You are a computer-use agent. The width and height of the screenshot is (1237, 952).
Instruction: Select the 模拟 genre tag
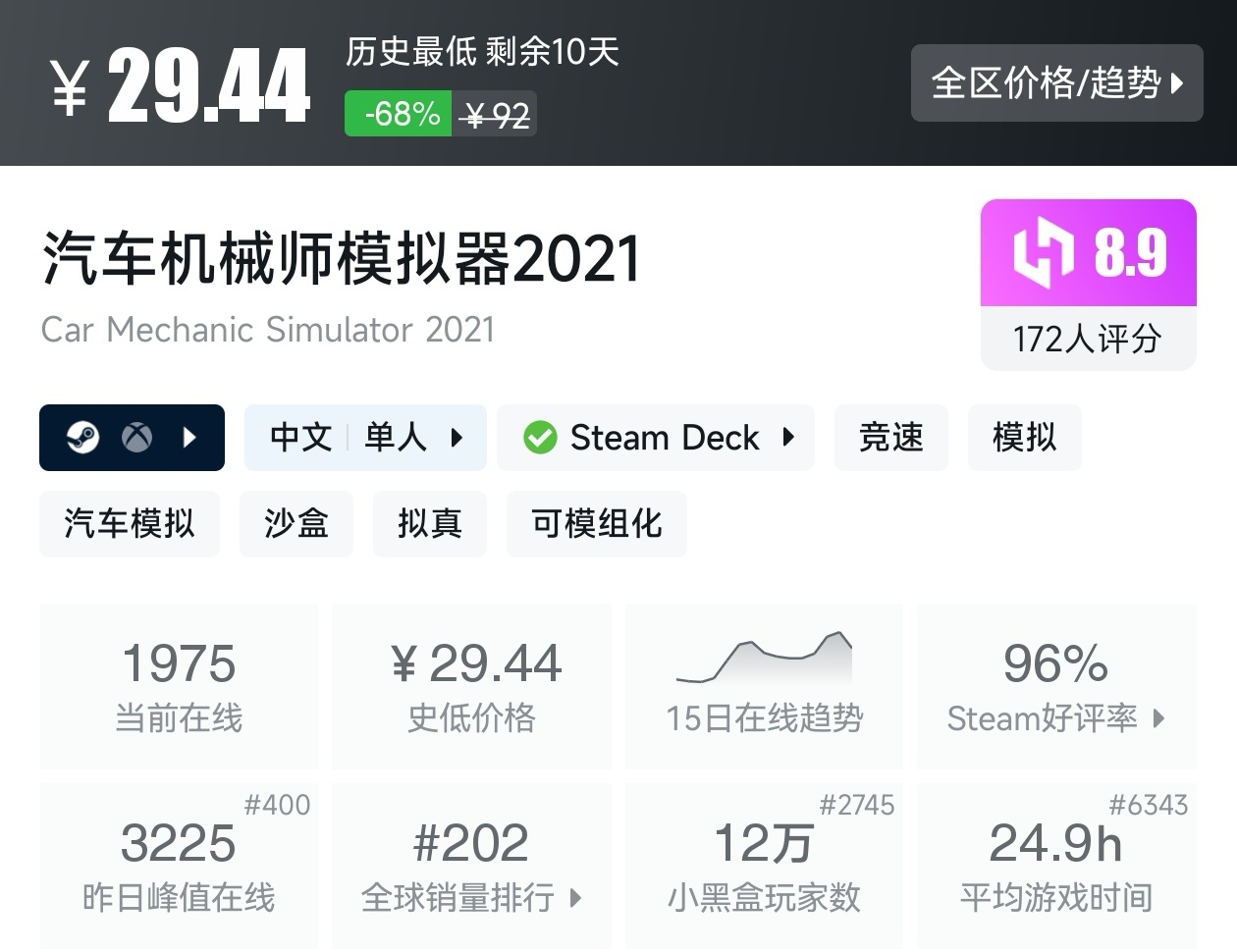click(x=1024, y=438)
